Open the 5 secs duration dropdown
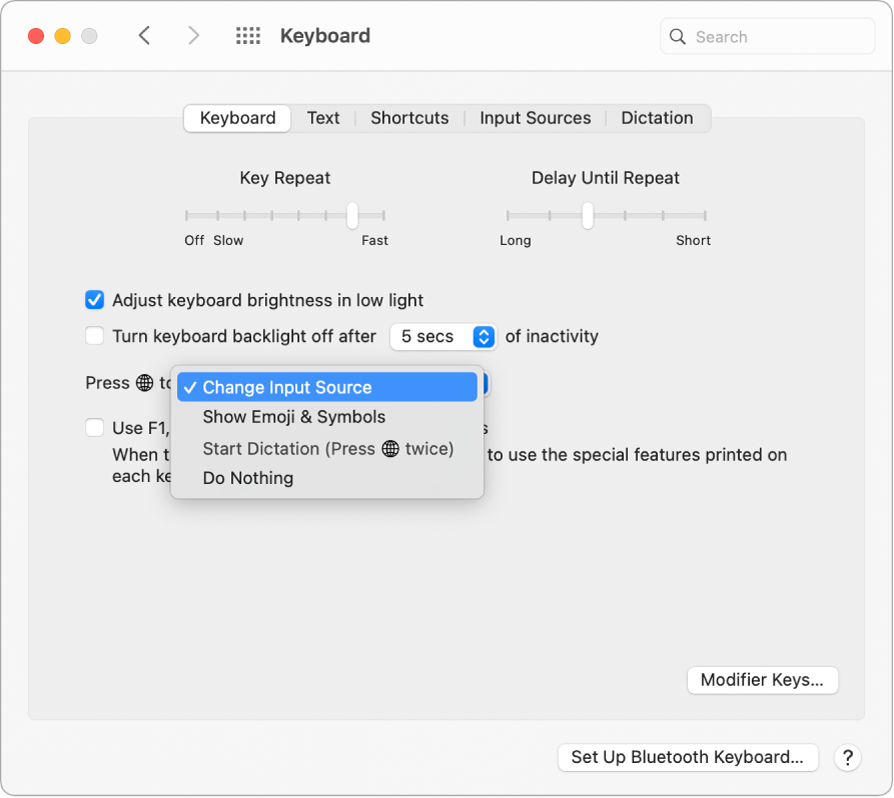 [x=443, y=337]
